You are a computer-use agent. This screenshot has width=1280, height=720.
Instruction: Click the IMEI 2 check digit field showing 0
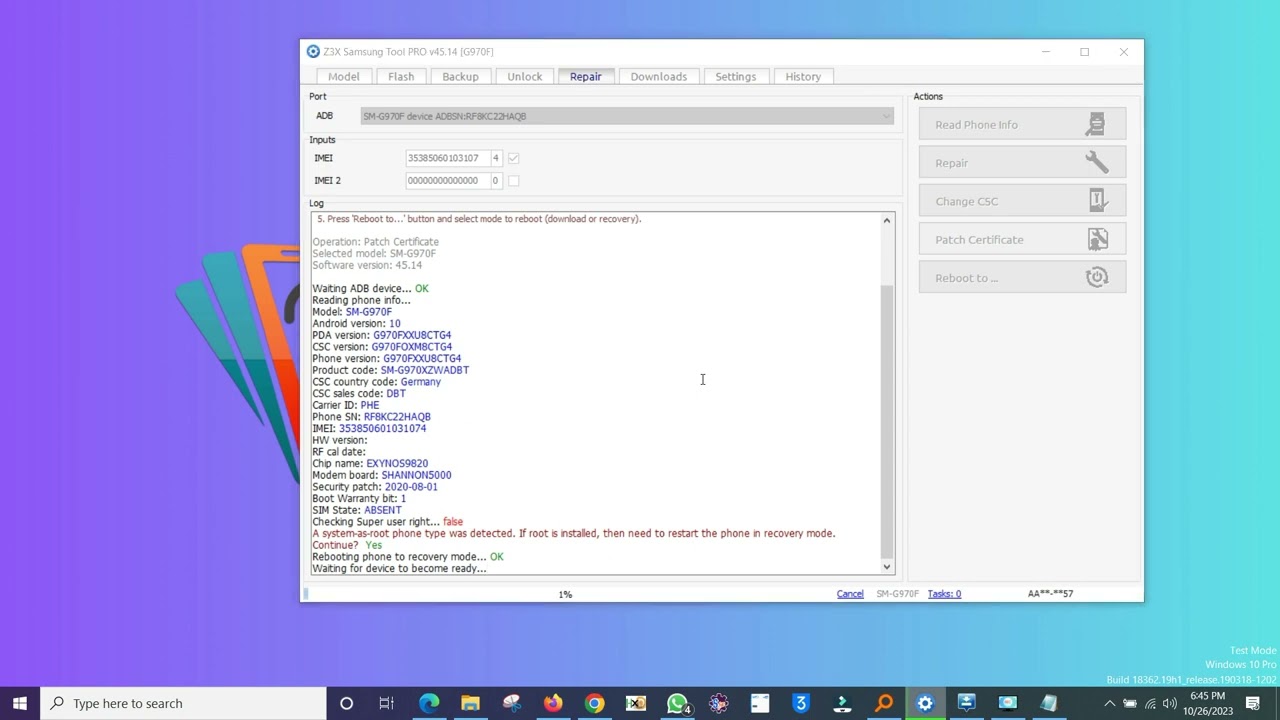tap(495, 181)
